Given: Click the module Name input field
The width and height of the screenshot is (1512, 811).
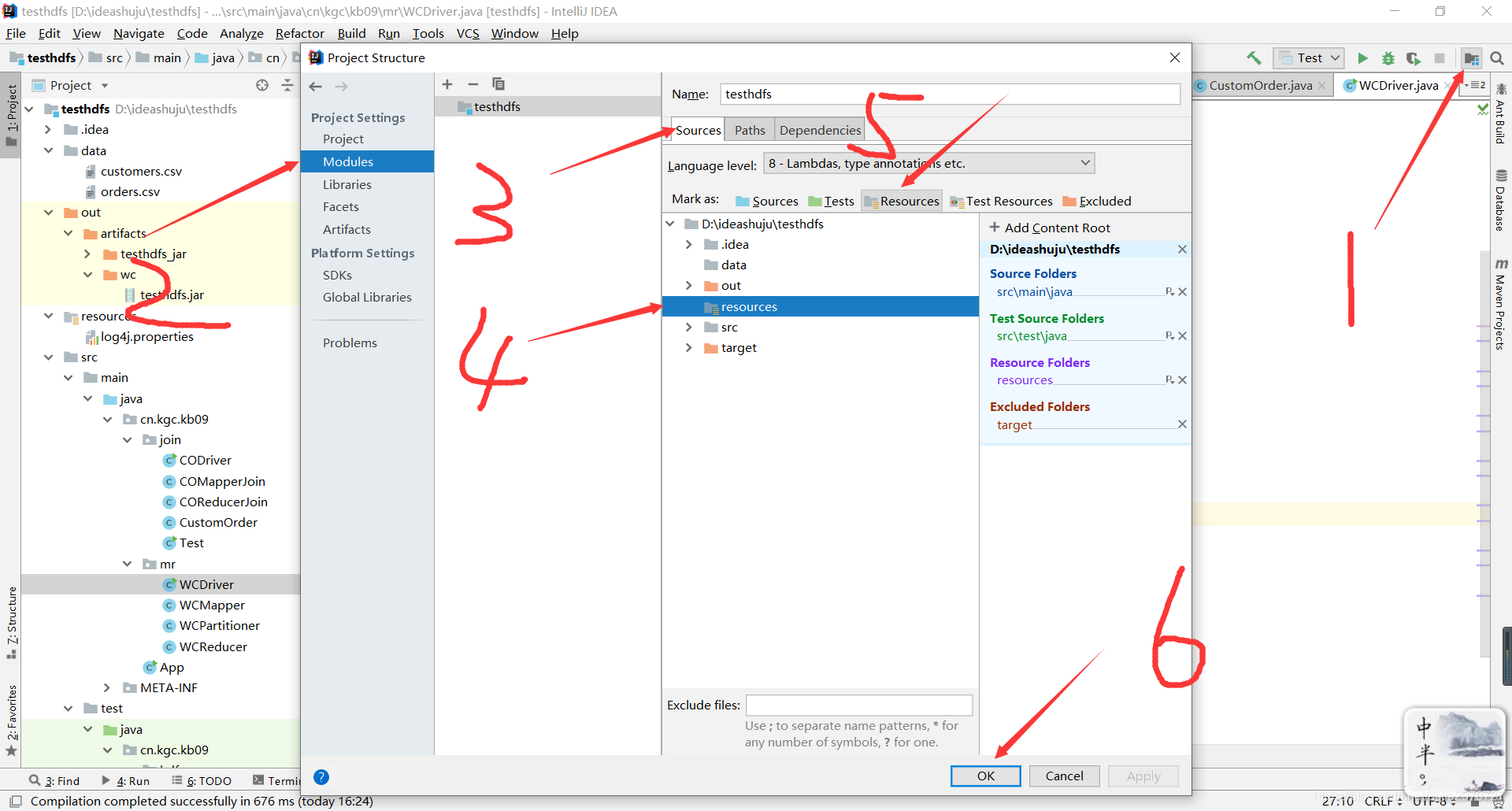Looking at the screenshot, I should pyautogui.click(x=950, y=94).
